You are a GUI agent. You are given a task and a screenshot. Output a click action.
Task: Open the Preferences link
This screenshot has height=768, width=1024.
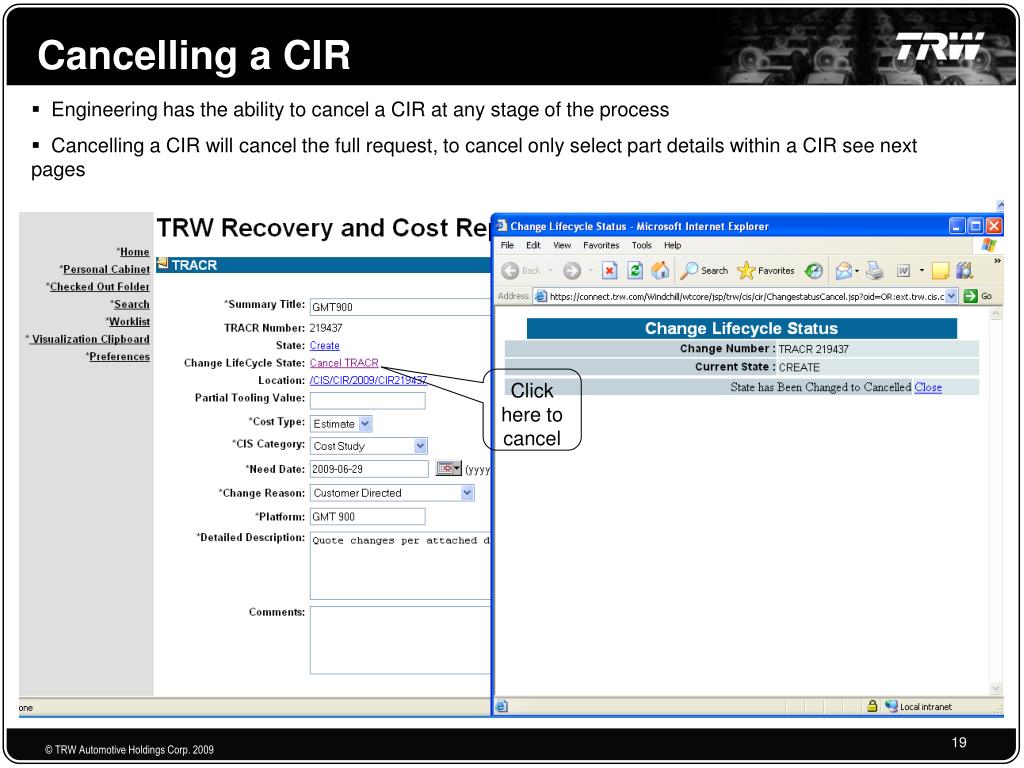(x=120, y=357)
